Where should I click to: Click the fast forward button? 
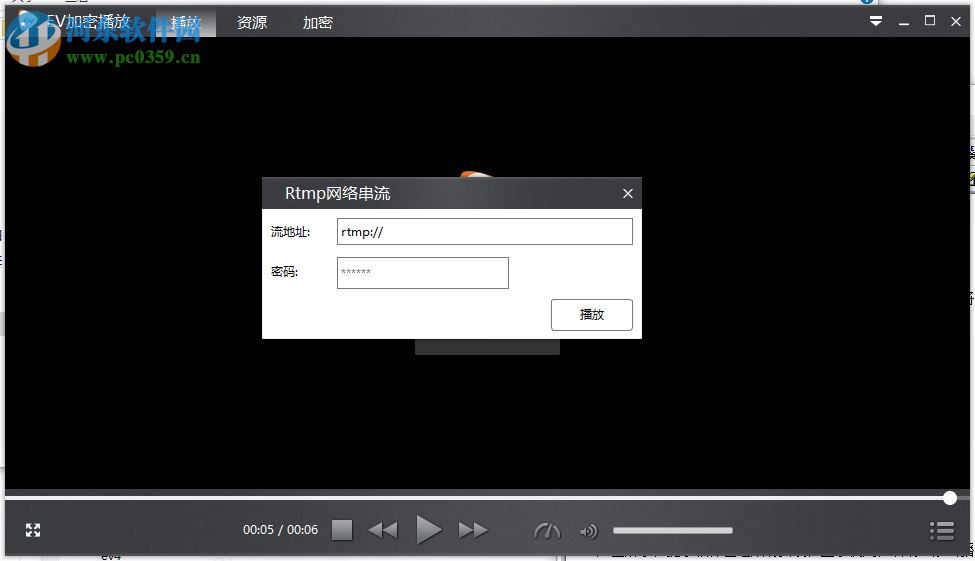473,531
